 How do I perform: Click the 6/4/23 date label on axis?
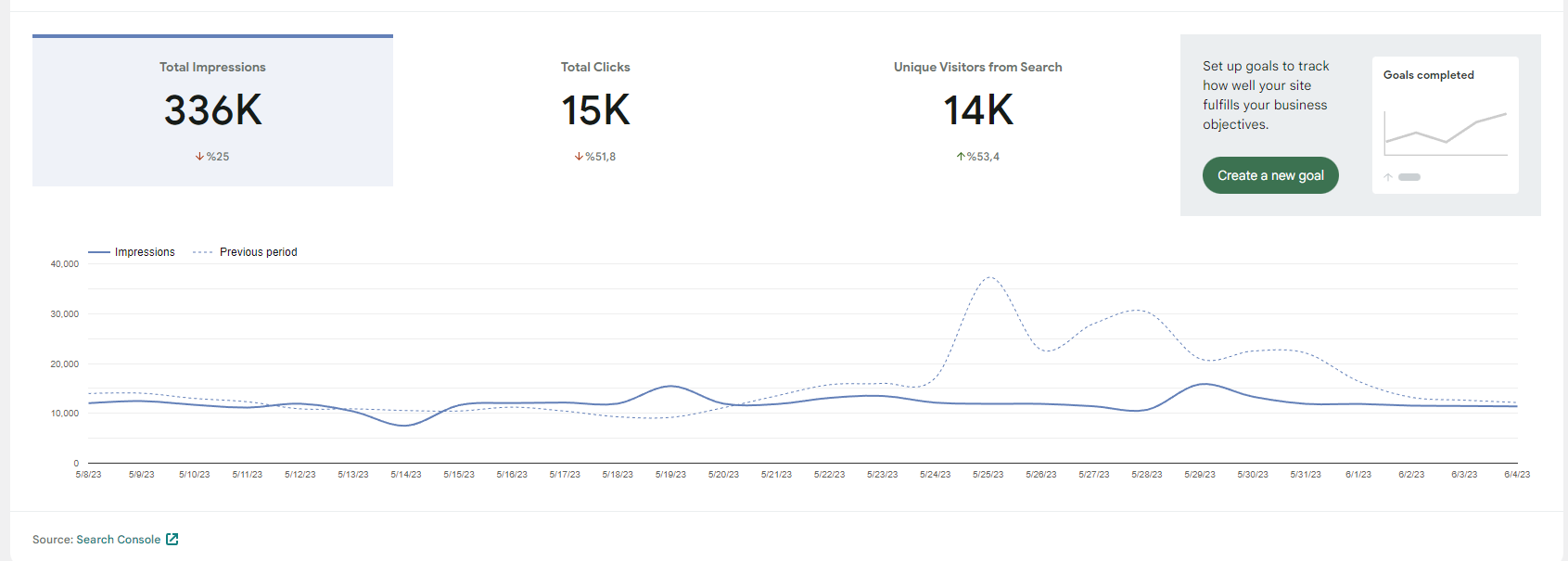pos(1517,475)
